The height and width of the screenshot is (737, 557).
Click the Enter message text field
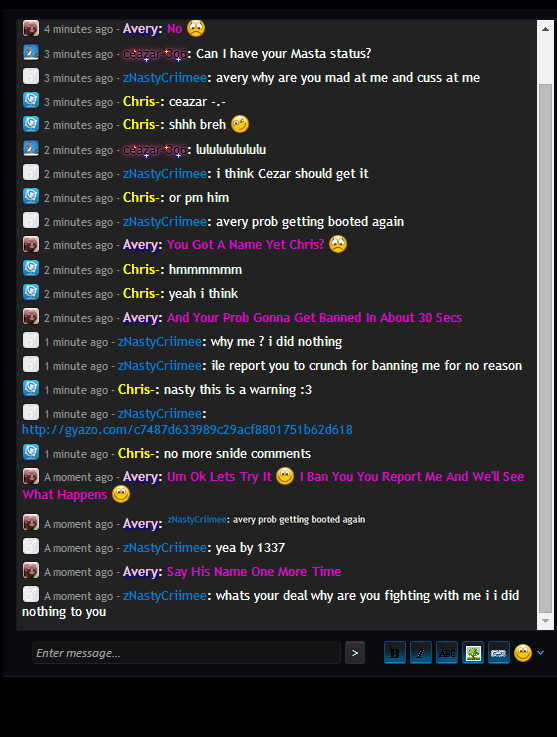(x=186, y=653)
